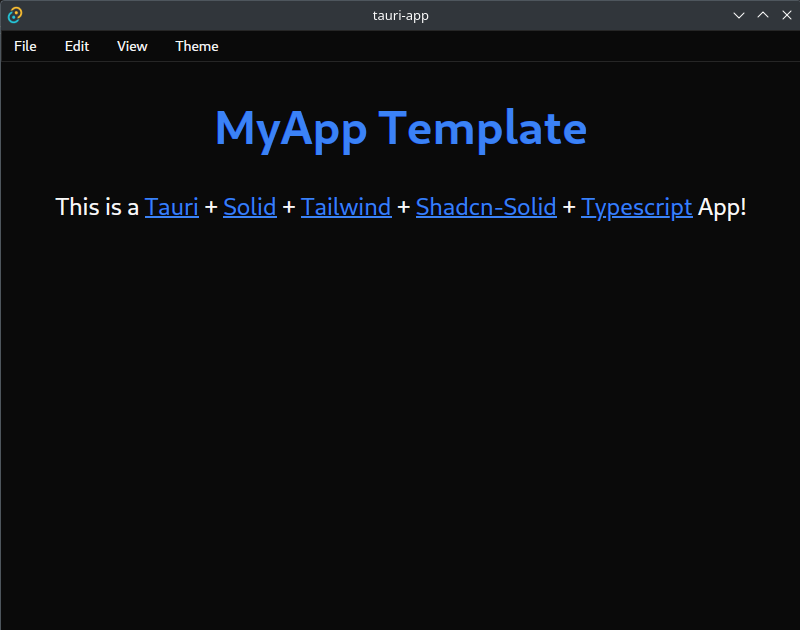Click the Tauri app icon in title bar

pos(15,15)
